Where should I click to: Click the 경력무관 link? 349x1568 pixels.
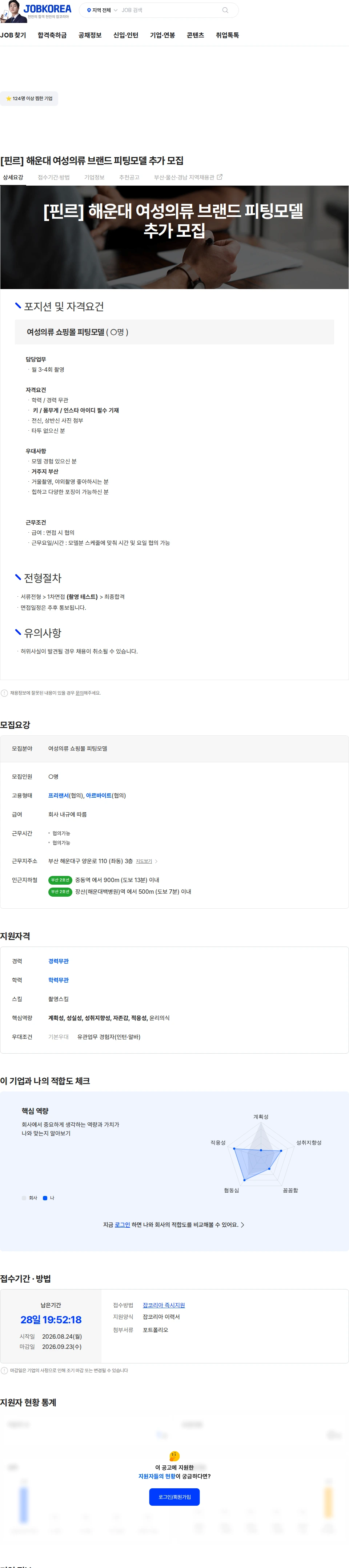point(59,961)
